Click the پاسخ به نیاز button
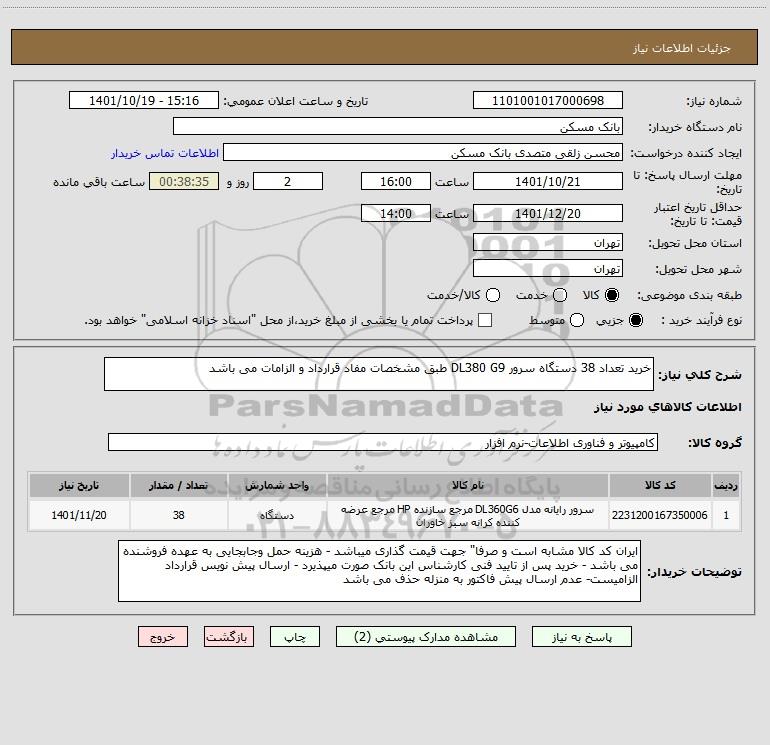Image resolution: width=770 pixels, height=745 pixels. tap(582, 637)
